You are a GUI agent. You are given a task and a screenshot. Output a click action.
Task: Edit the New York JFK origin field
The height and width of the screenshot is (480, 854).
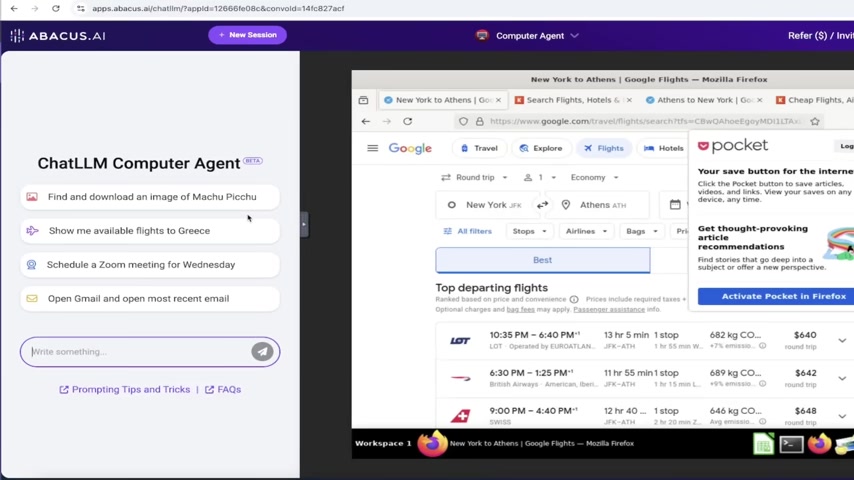pyautogui.click(x=489, y=205)
